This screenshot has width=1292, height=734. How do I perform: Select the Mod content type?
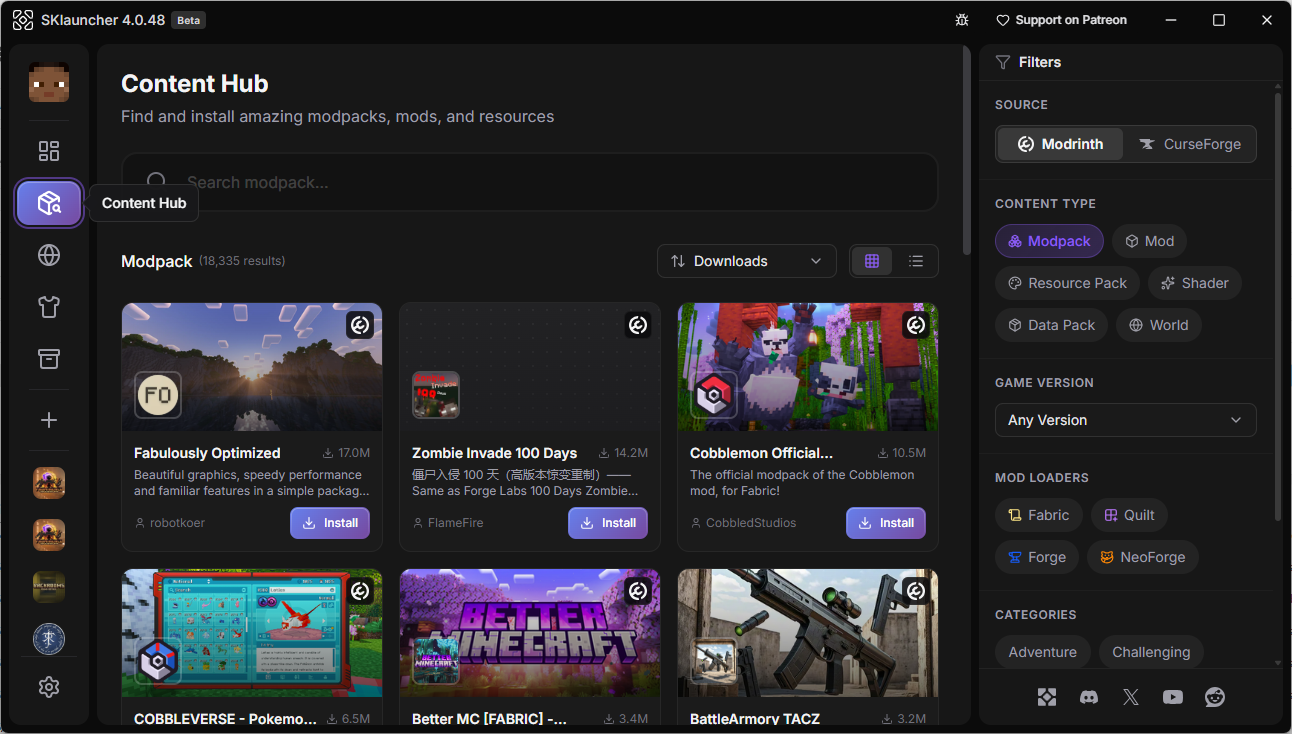click(1149, 241)
